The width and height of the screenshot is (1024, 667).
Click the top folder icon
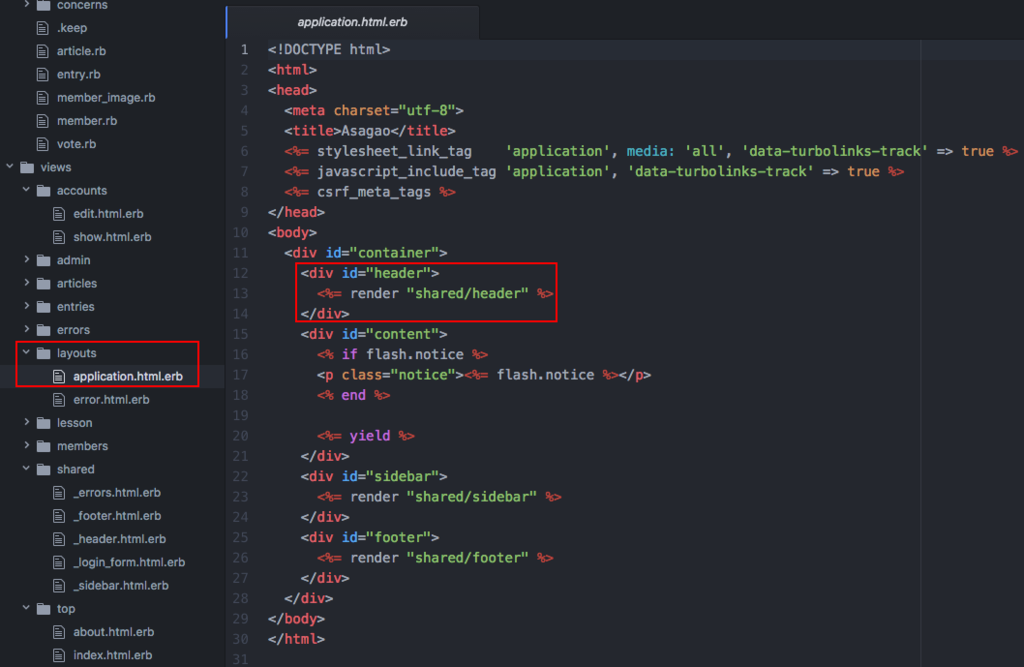pos(43,608)
